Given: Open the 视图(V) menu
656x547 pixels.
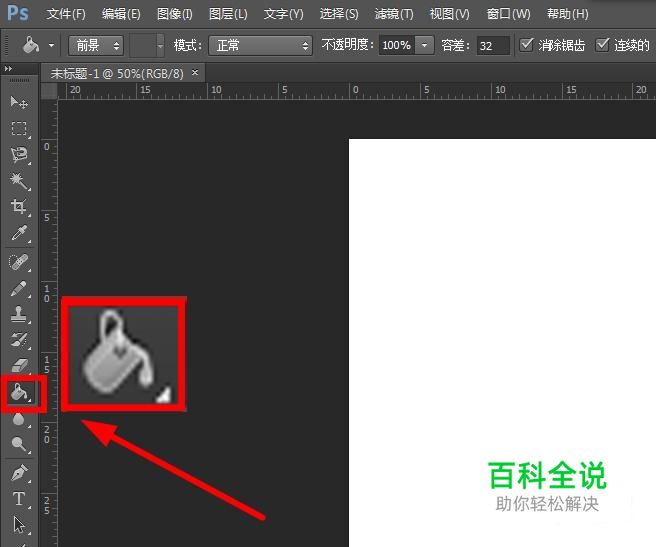Looking at the screenshot, I should pos(450,14).
